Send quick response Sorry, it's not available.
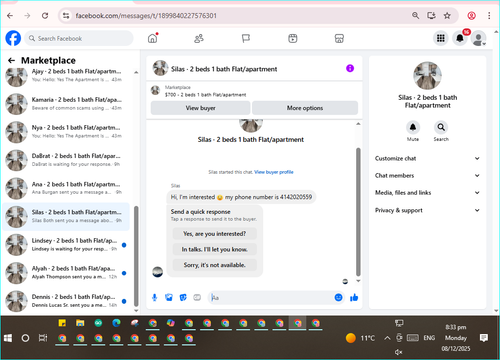The width and height of the screenshot is (500, 360). (215, 265)
